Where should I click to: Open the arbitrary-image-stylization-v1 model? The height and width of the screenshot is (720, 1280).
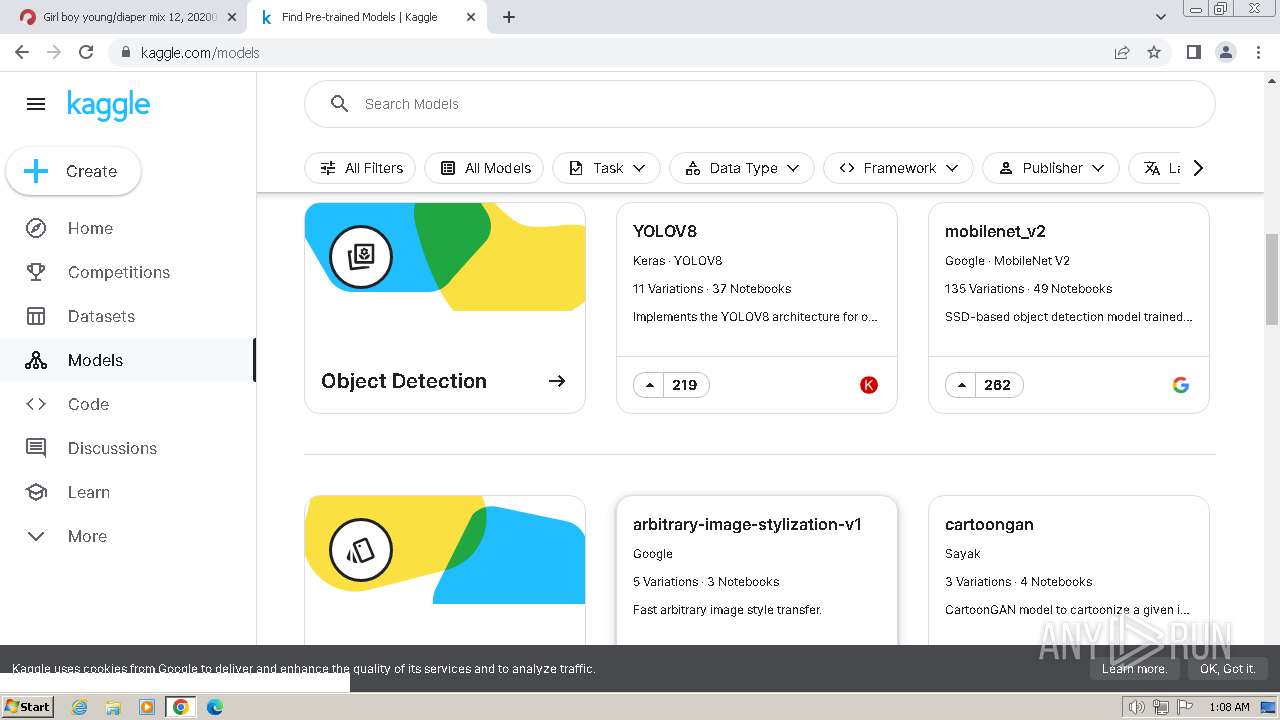(x=757, y=570)
